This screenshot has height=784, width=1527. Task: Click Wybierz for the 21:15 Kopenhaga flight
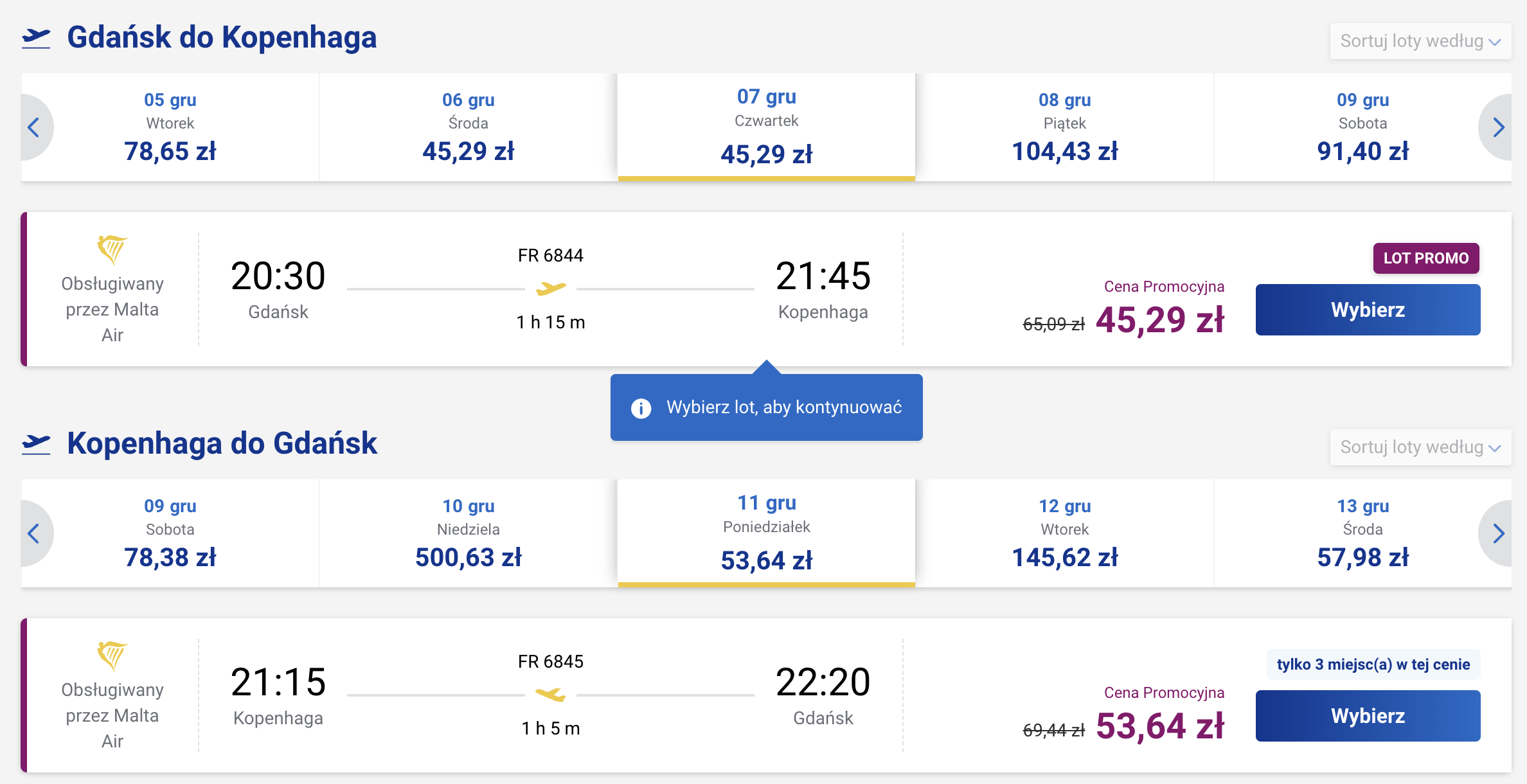tap(1368, 716)
